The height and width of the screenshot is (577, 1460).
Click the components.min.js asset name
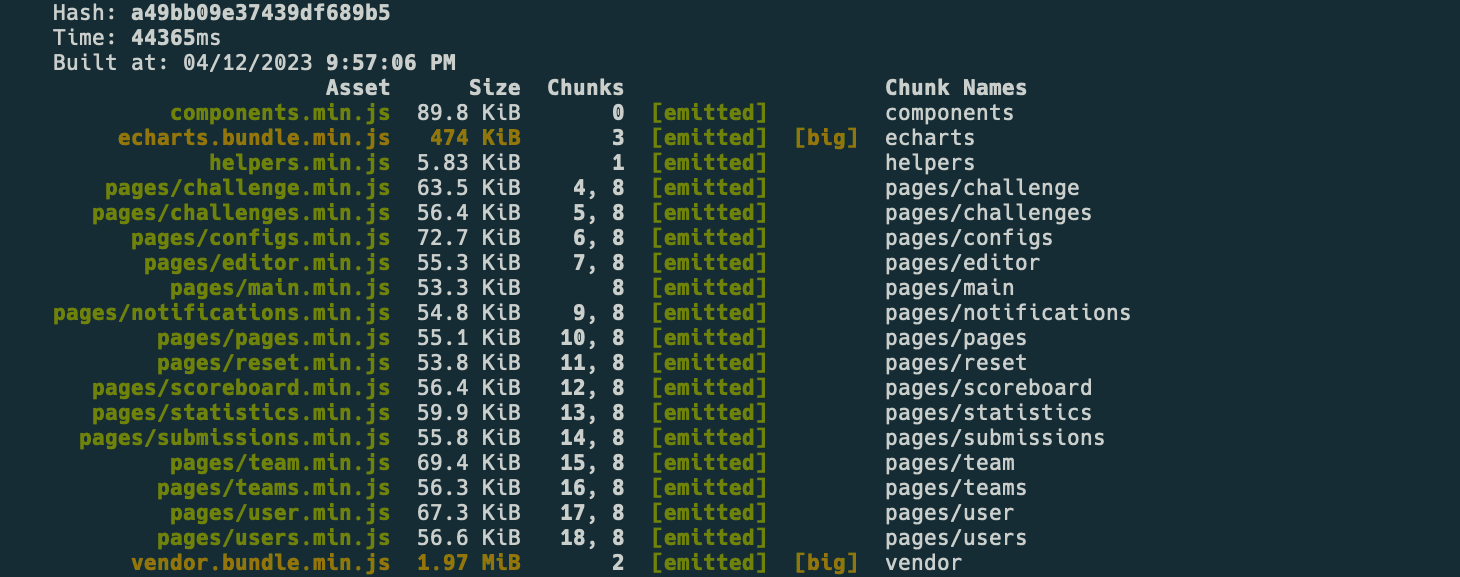(280, 113)
